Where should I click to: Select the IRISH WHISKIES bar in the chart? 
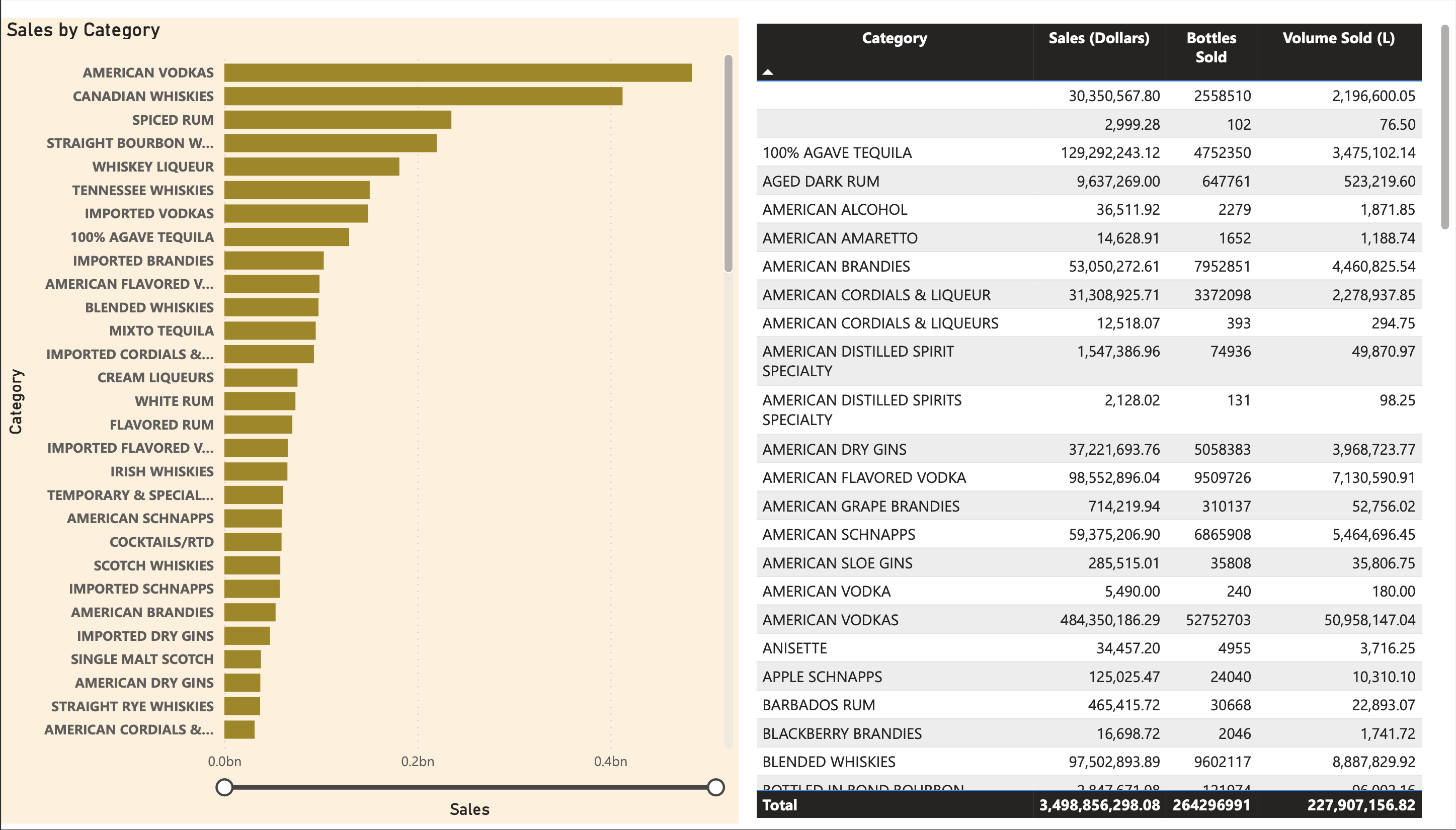[x=256, y=471]
